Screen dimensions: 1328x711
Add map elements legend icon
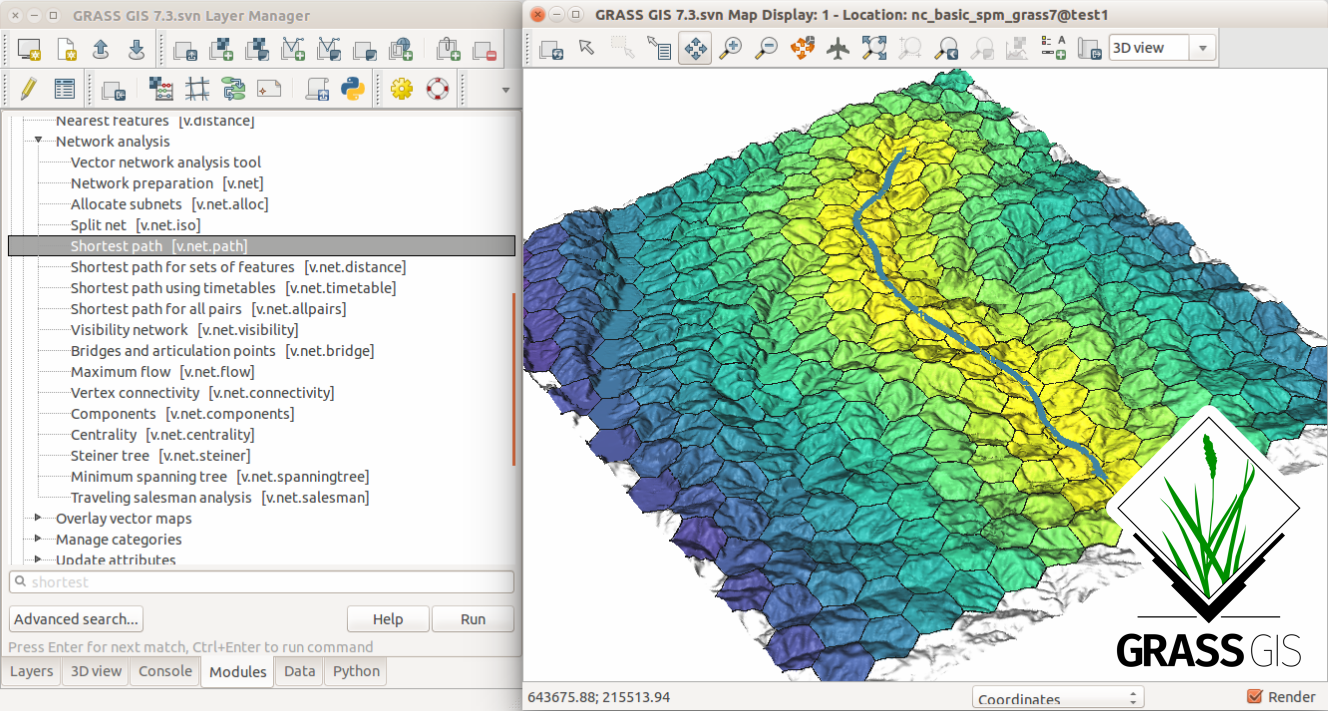pyautogui.click(x=1053, y=47)
